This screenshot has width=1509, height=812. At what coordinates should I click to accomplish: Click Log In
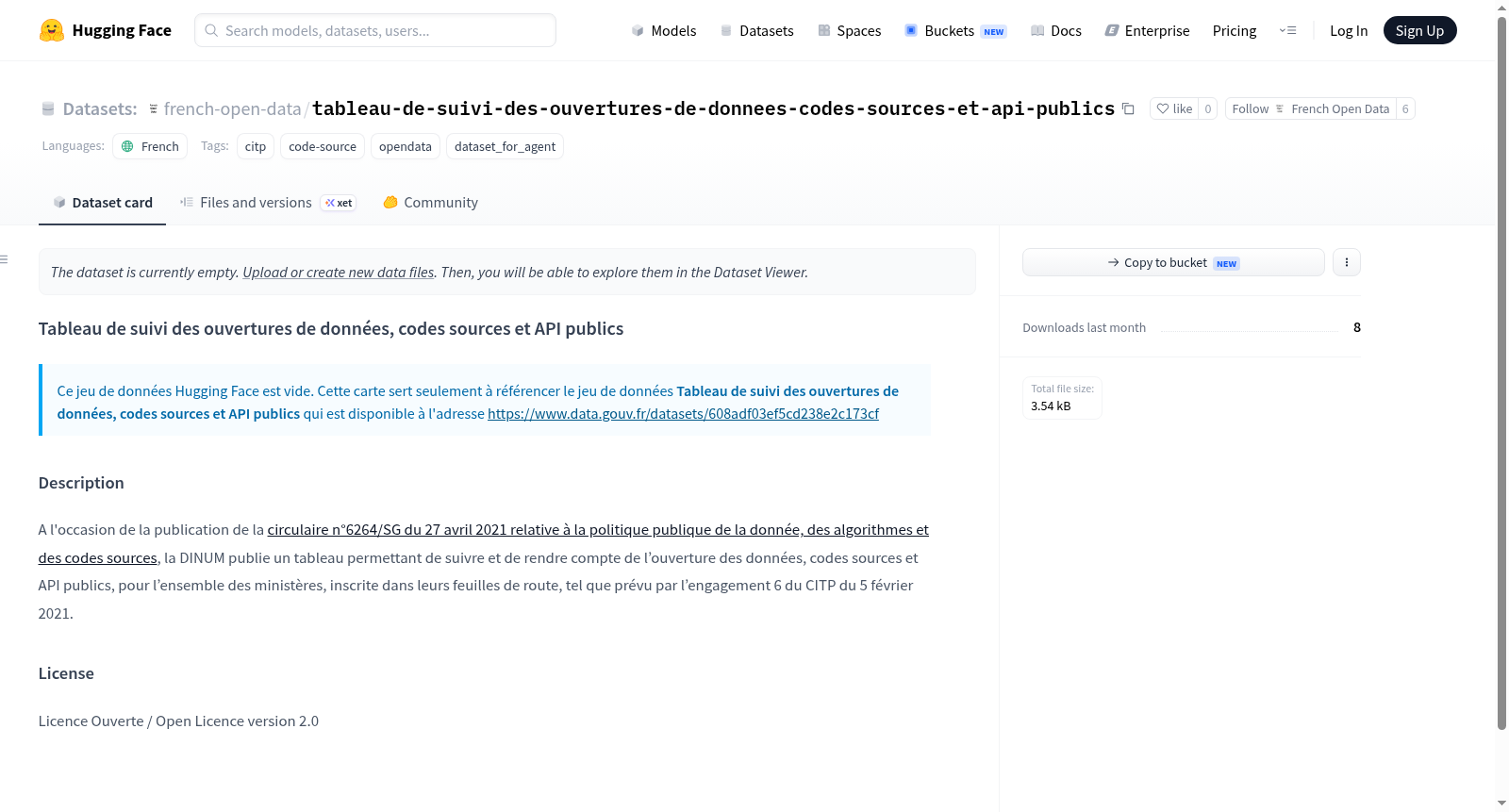[1349, 31]
